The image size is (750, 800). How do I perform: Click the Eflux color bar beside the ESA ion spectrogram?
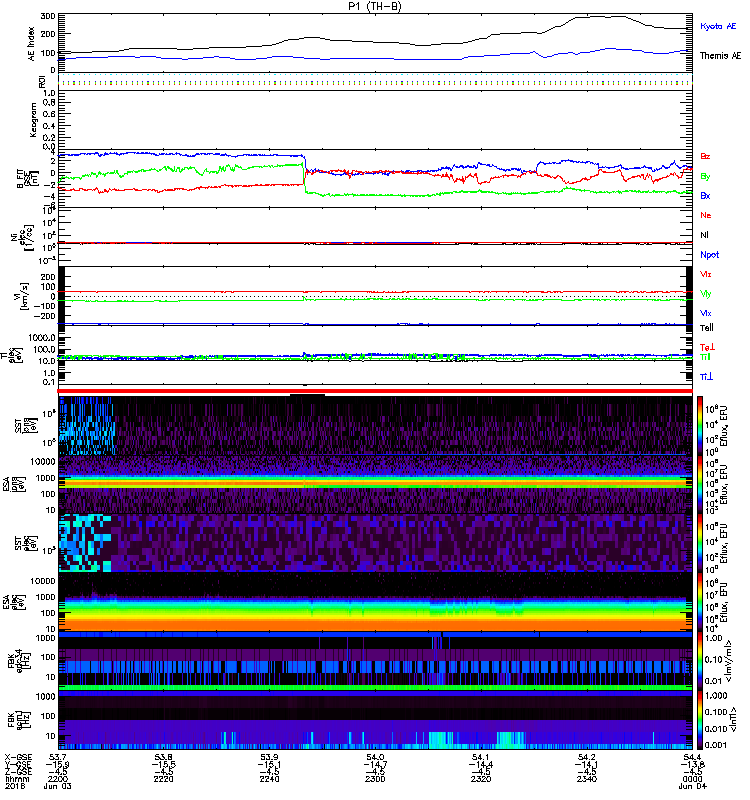pos(700,484)
